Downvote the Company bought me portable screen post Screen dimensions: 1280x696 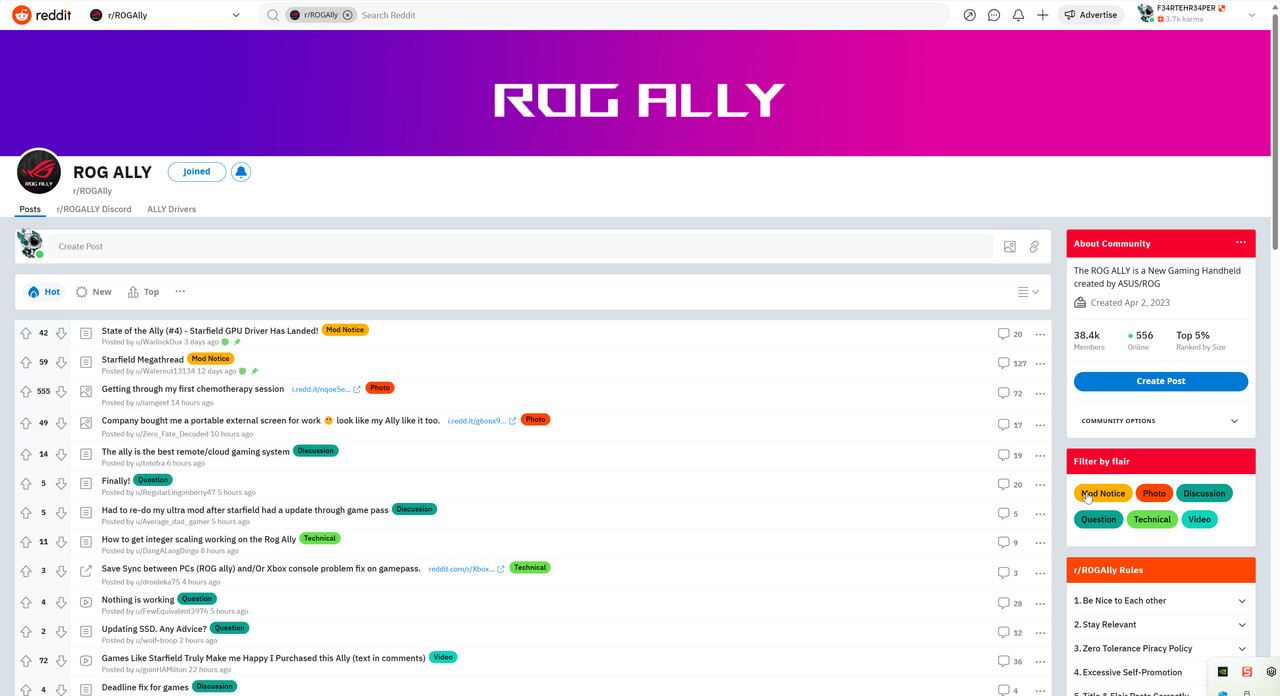pos(61,423)
